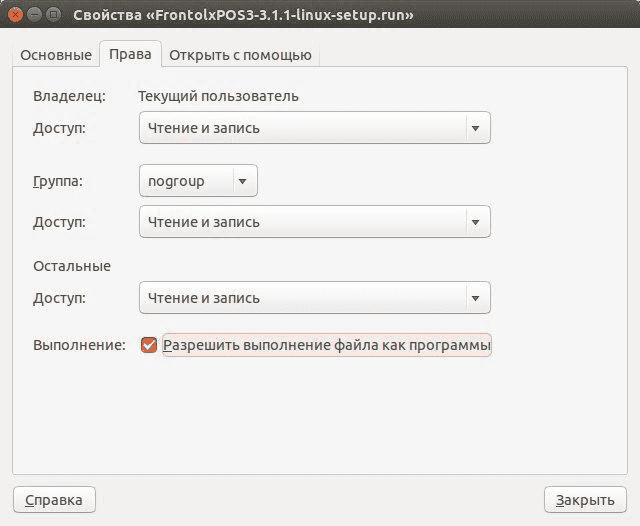Screen dimensions: 640x526
Task: Switch to the Основные tab
Action: pos(56,55)
